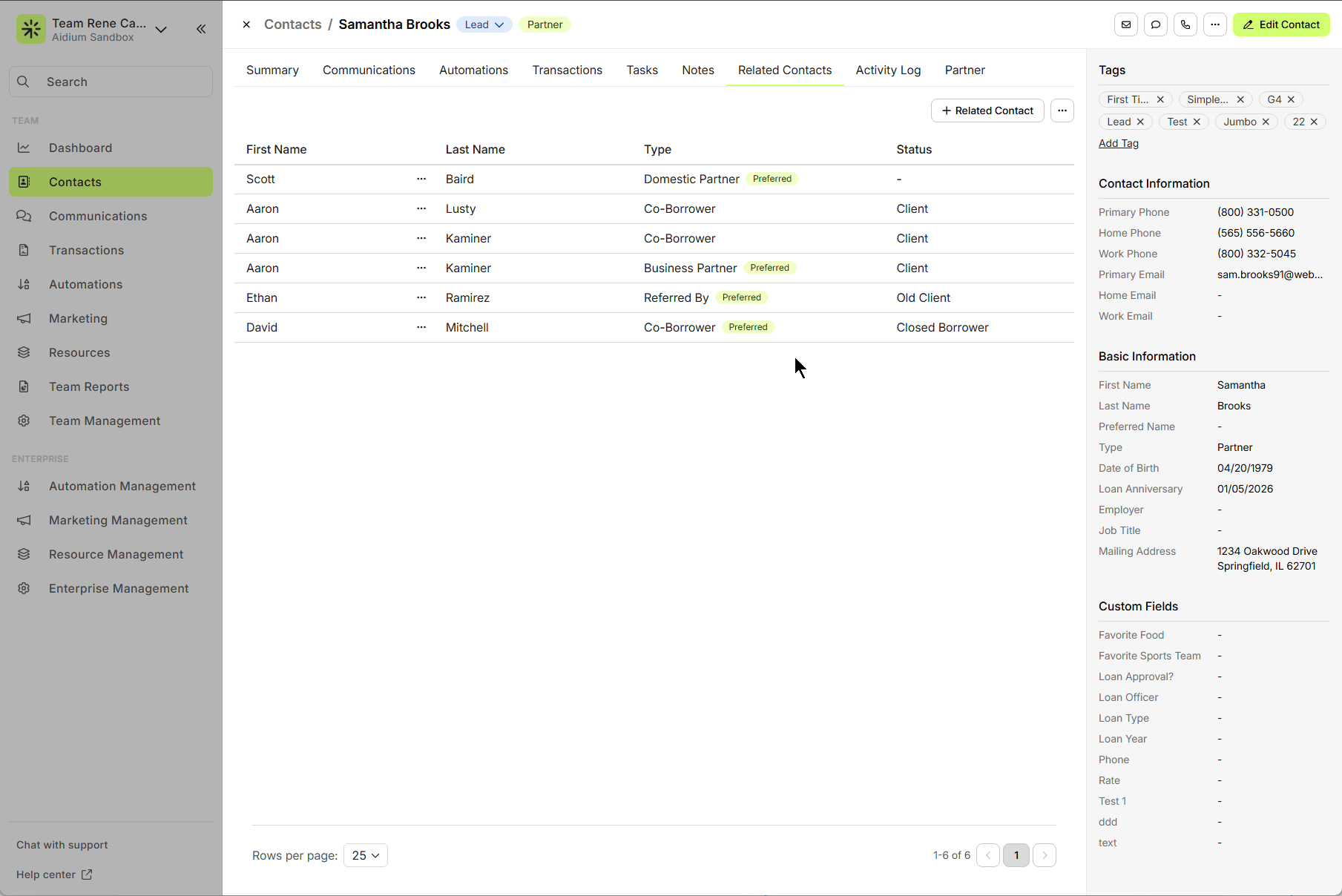1342x896 pixels.
Task: Collapse the sidebar with double-chevron icon
Action: point(201,29)
